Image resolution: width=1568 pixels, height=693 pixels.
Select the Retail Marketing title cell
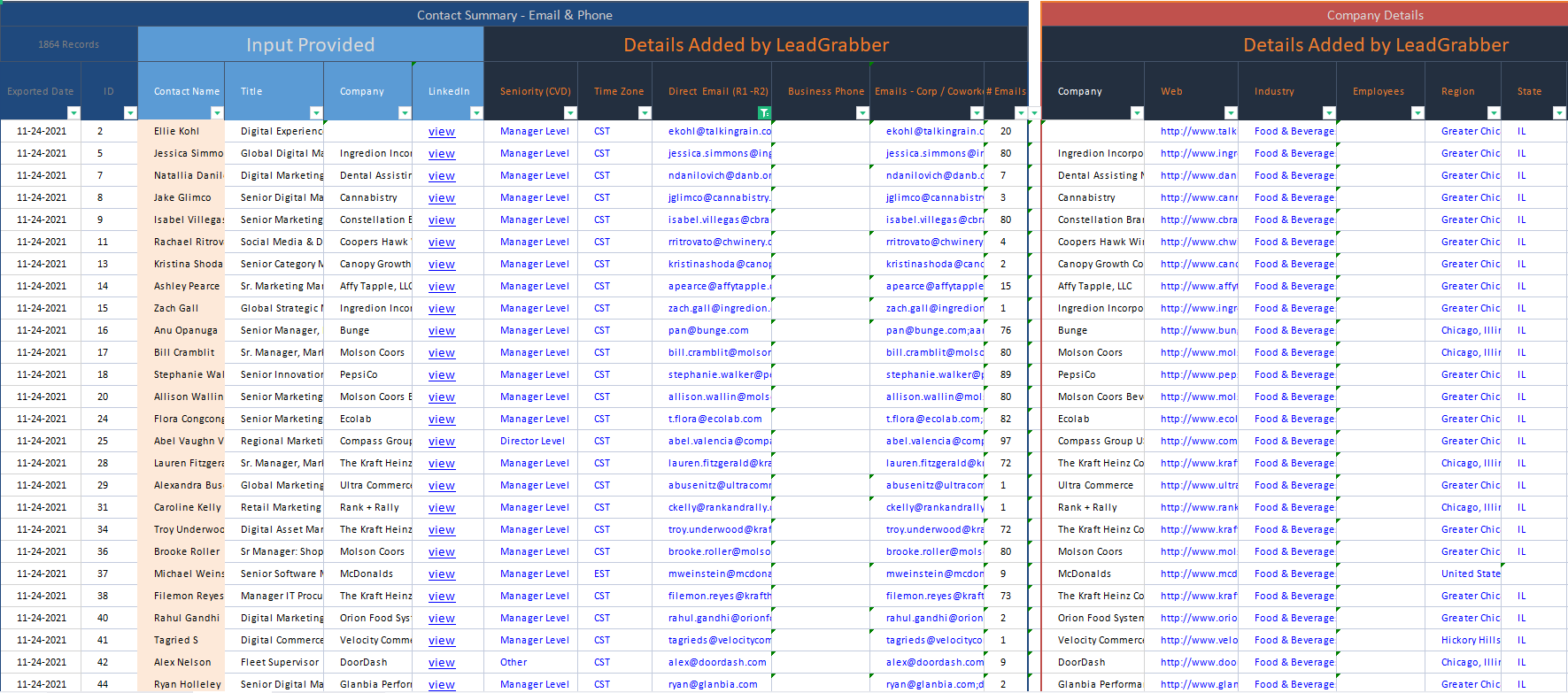(x=274, y=507)
